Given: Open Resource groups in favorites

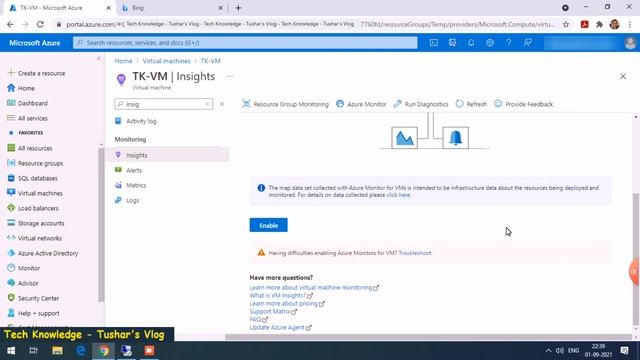Looking at the screenshot, I should 35,163.
